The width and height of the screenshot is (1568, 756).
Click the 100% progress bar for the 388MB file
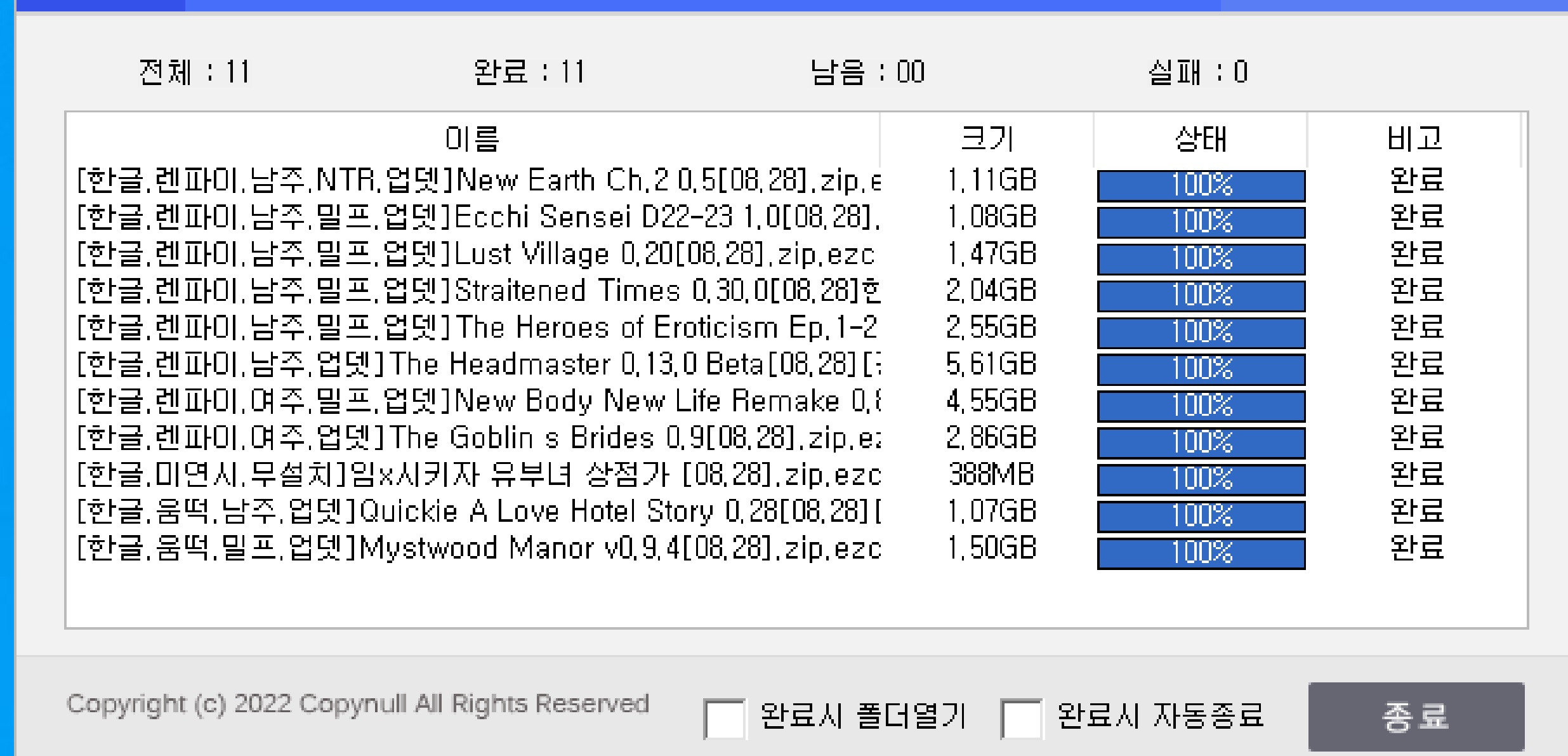coord(1201,479)
